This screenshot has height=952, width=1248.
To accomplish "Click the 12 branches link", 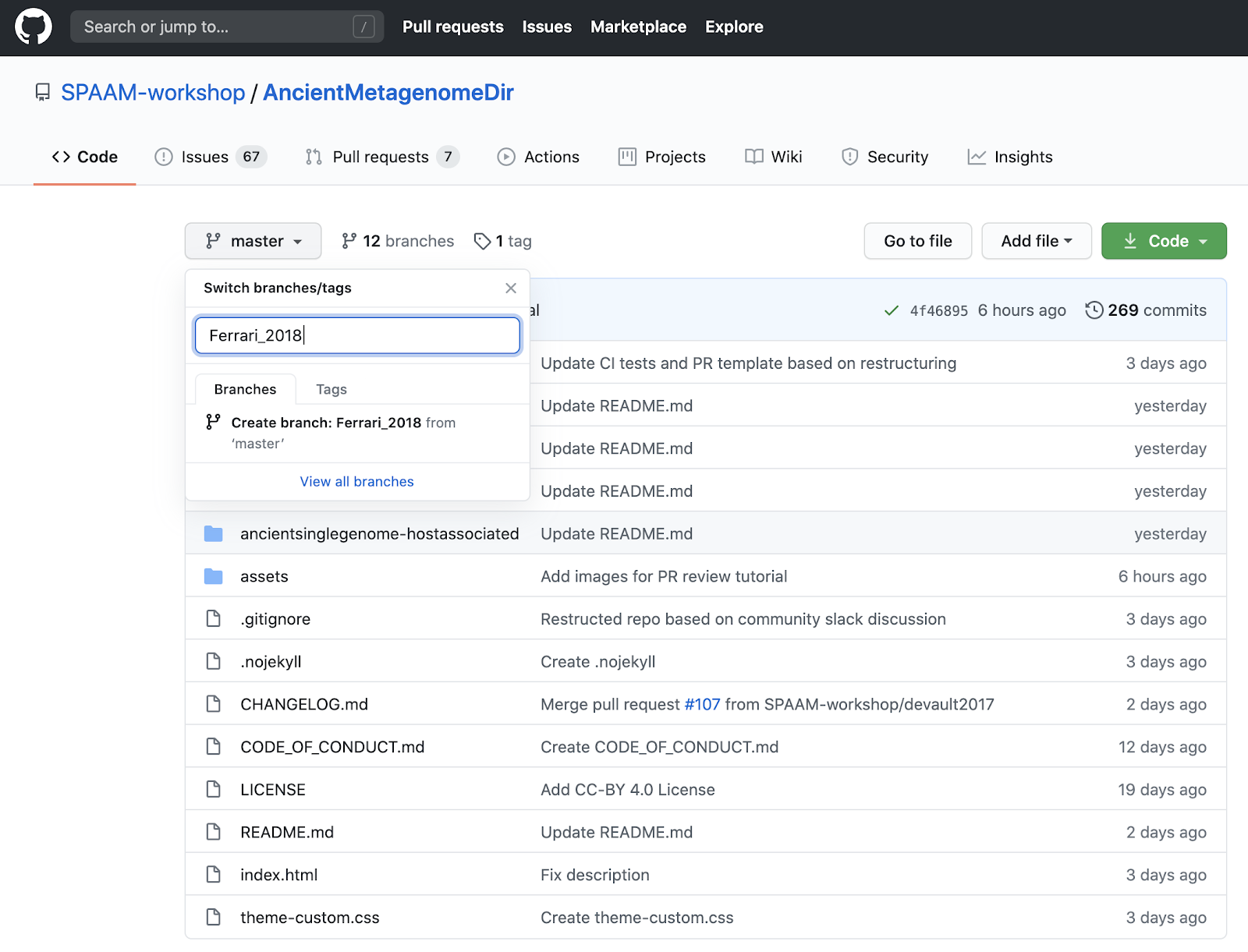I will click(398, 242).
